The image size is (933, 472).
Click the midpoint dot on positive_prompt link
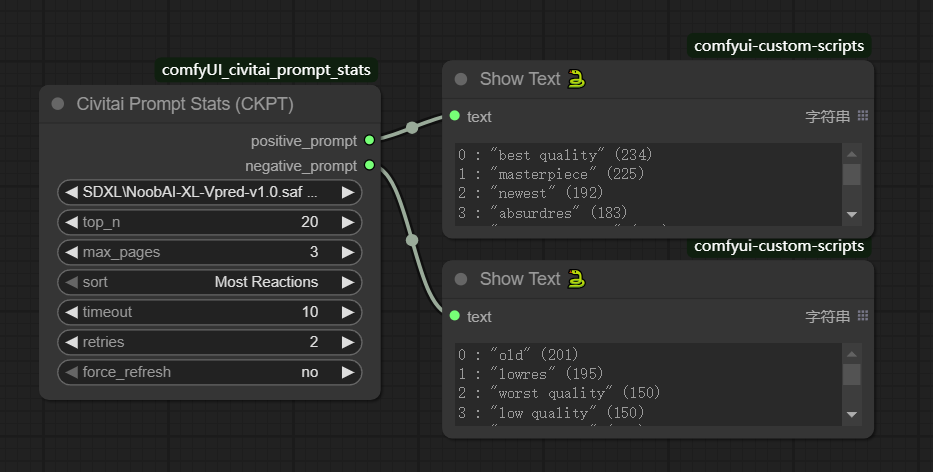[x=412, y=127]
